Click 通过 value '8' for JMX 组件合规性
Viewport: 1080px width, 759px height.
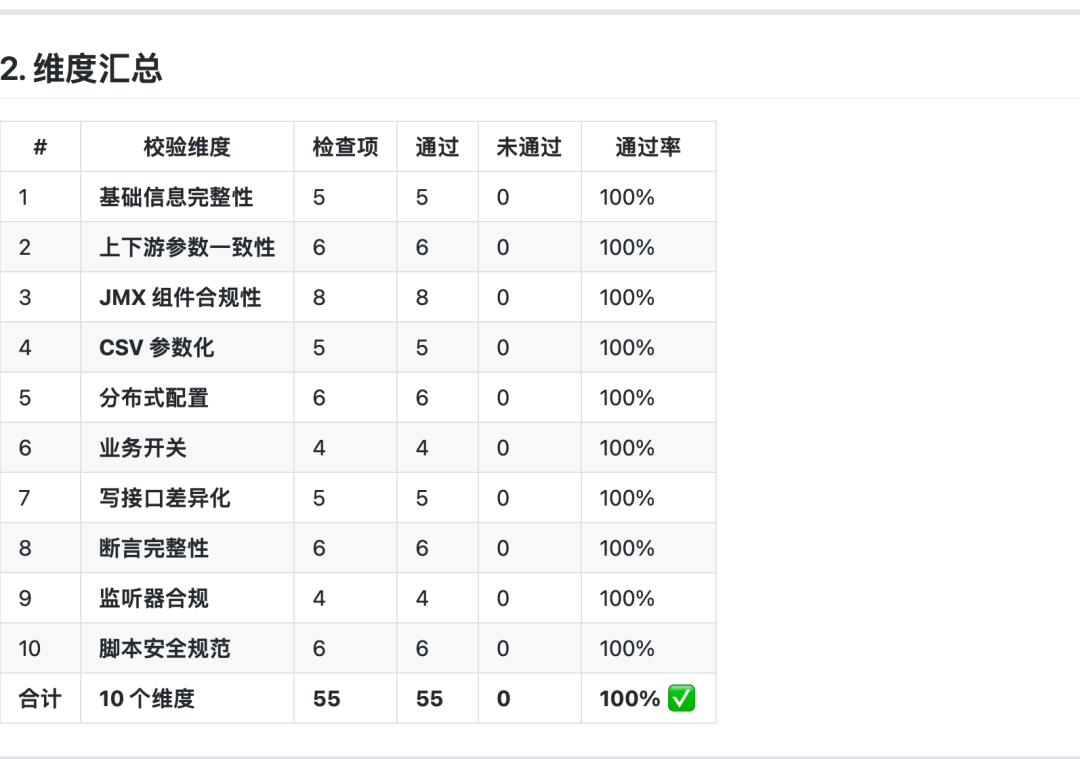[x=422, y=298]
